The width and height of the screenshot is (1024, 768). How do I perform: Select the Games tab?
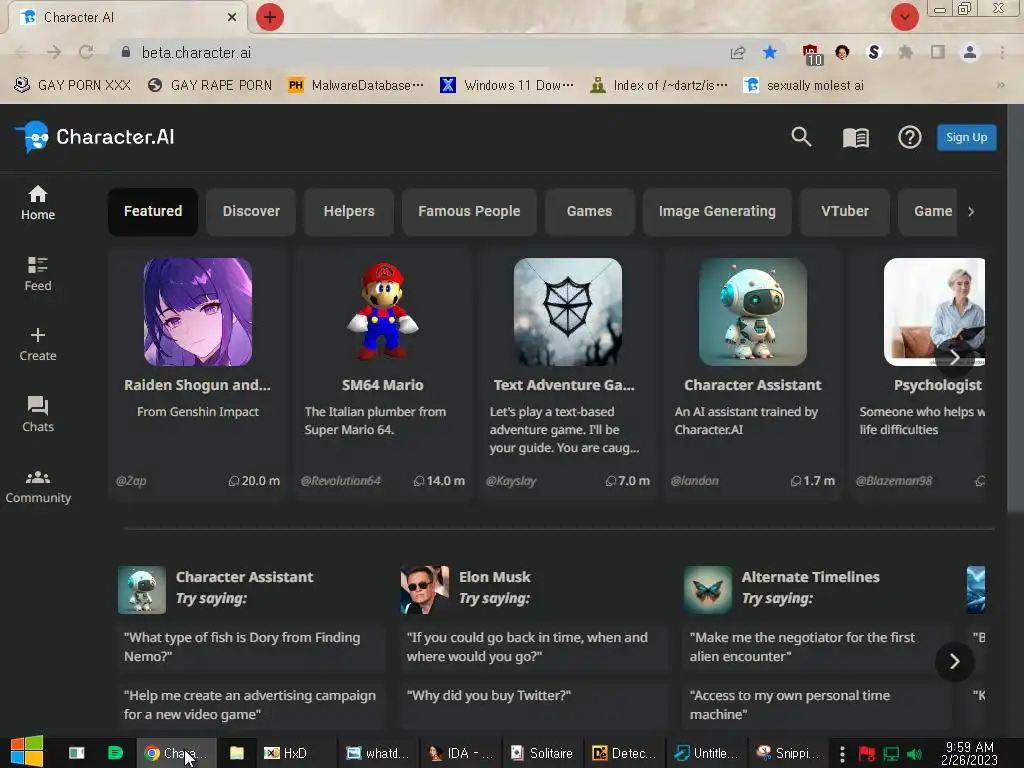[x=589, y=212]
